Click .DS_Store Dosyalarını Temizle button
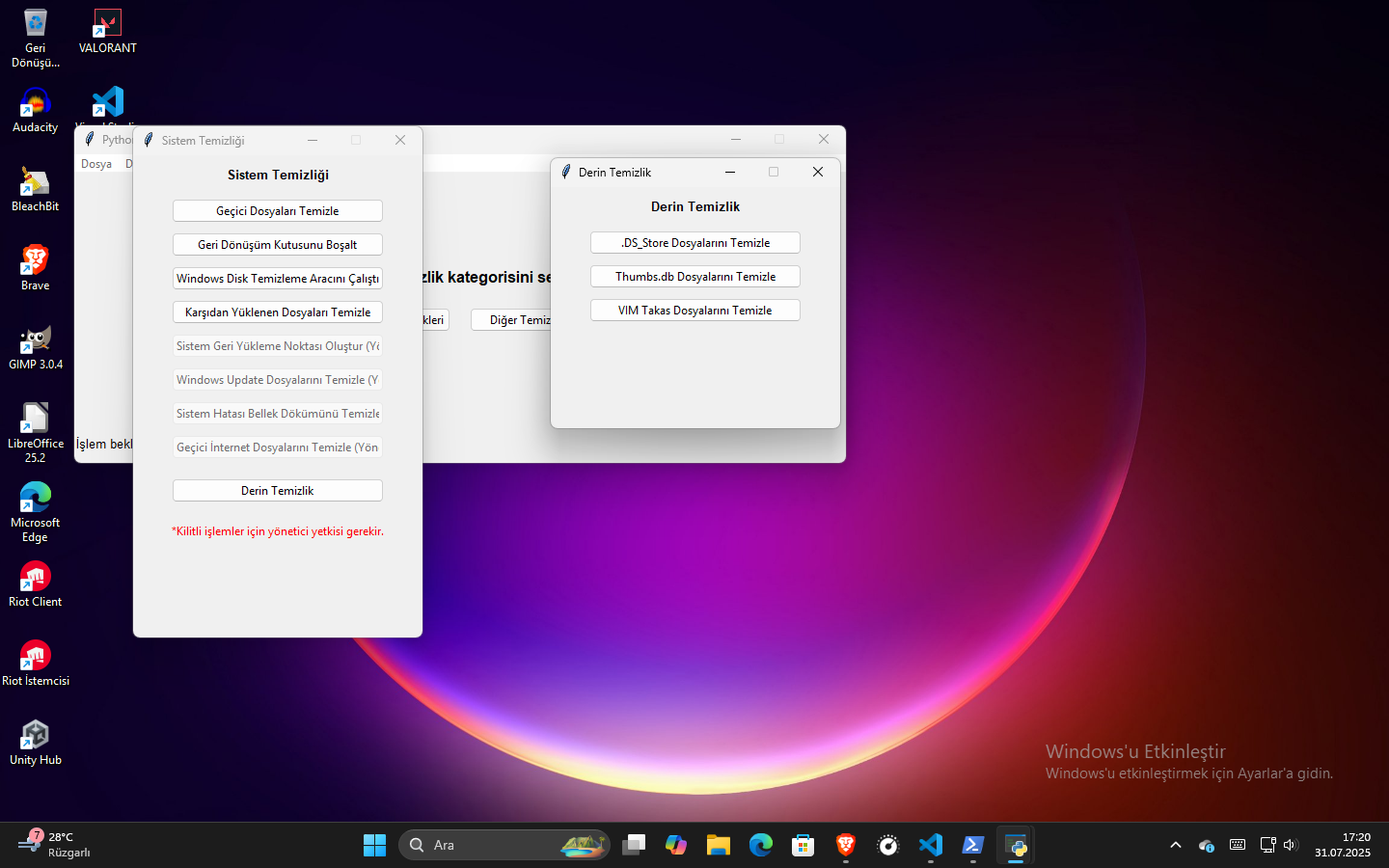 click(695, 243)
